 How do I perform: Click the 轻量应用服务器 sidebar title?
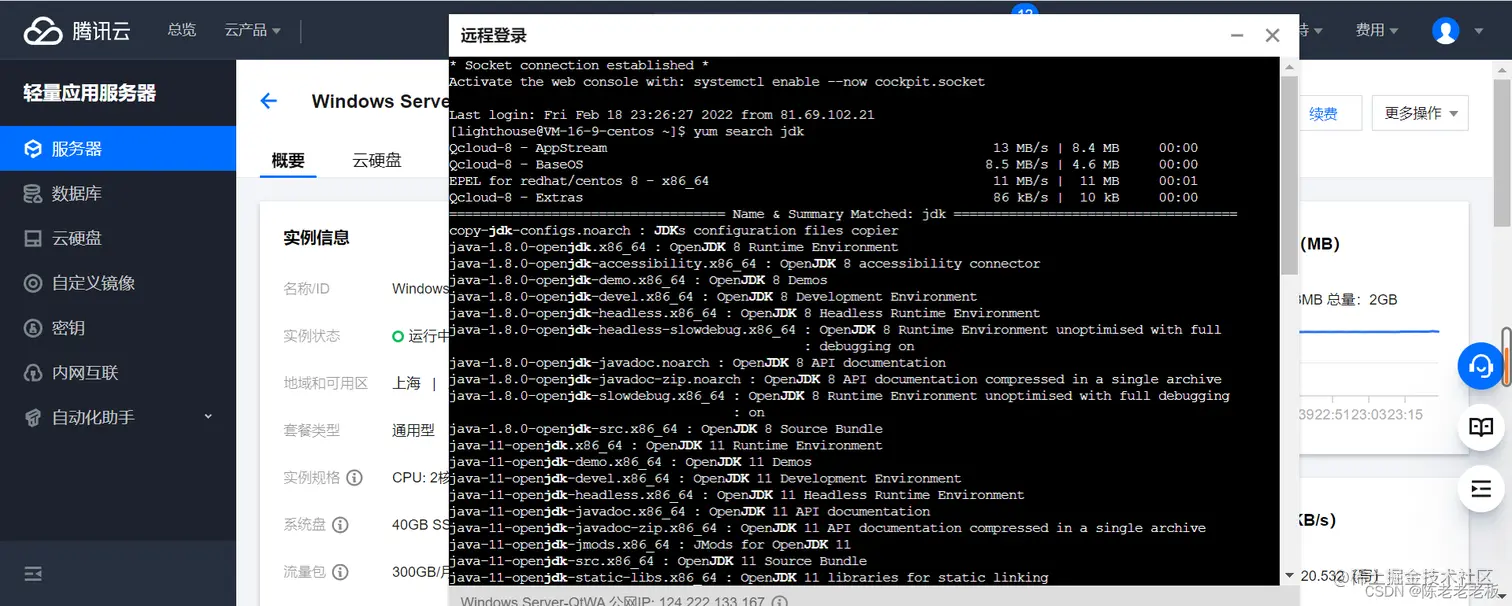pos(90,93)
